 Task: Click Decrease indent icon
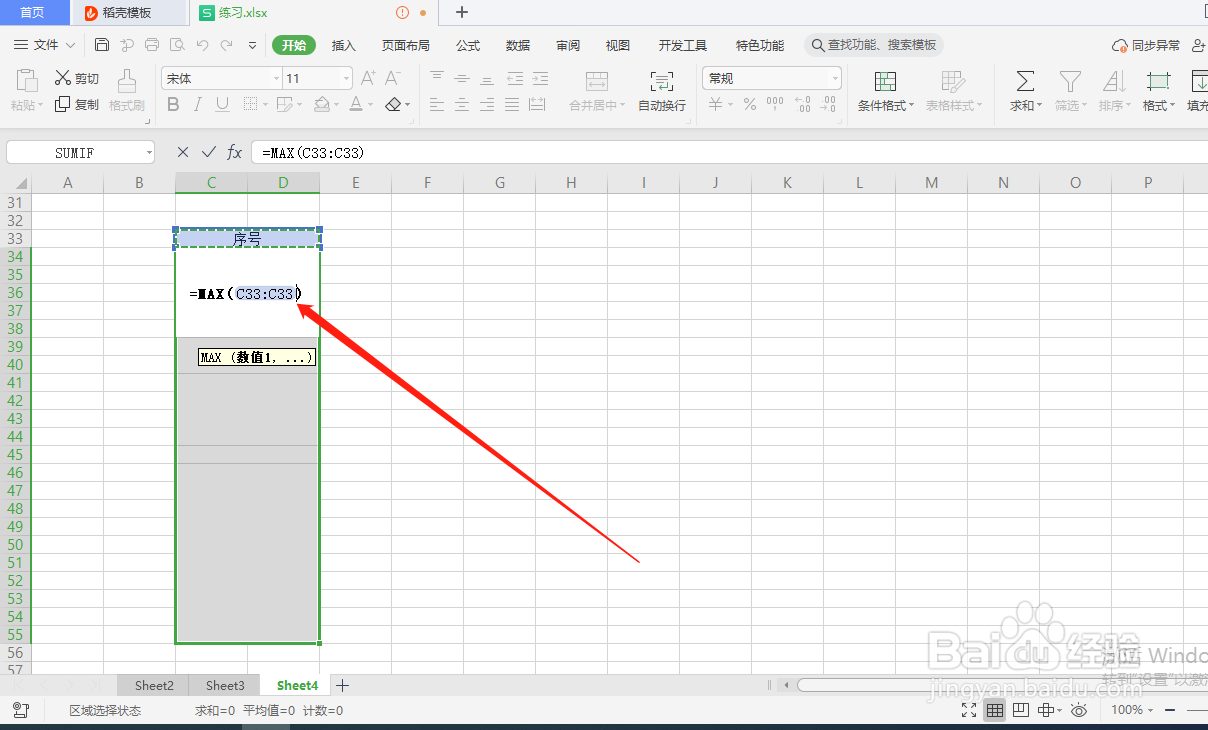click(x=513, y=78)
